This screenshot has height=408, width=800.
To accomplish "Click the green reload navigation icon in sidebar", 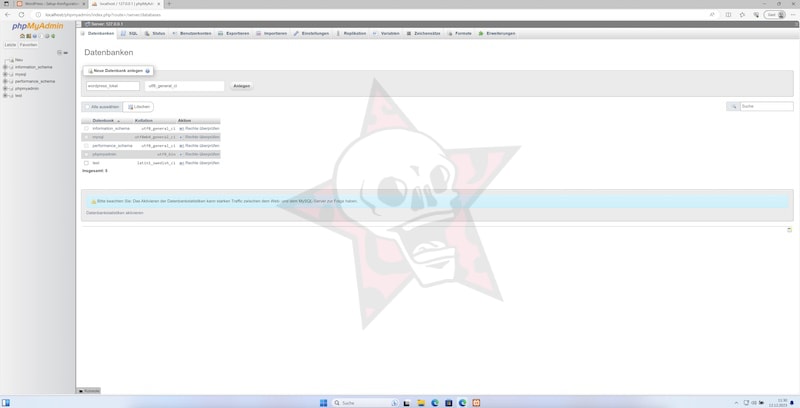I will point(53,36).
